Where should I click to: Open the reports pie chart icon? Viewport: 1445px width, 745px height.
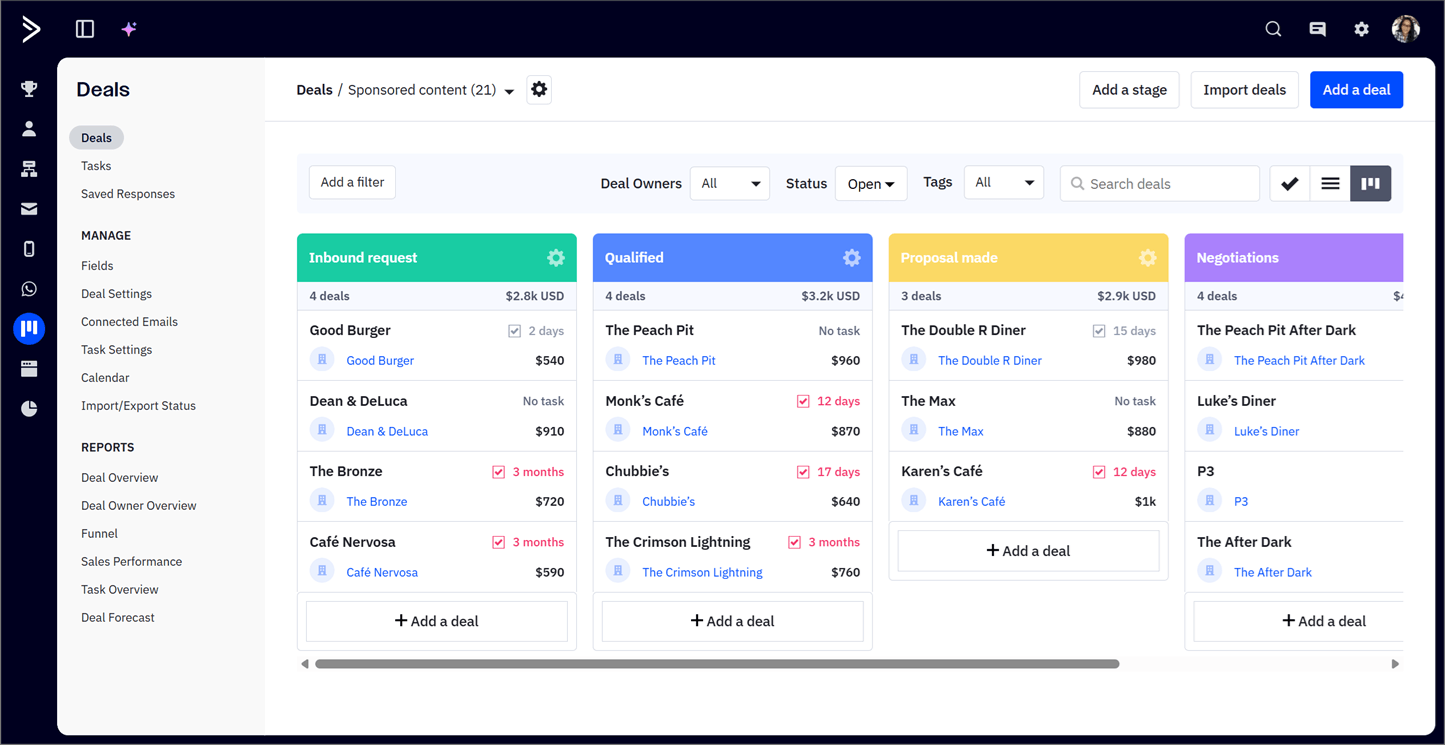(x=29, y=409)
